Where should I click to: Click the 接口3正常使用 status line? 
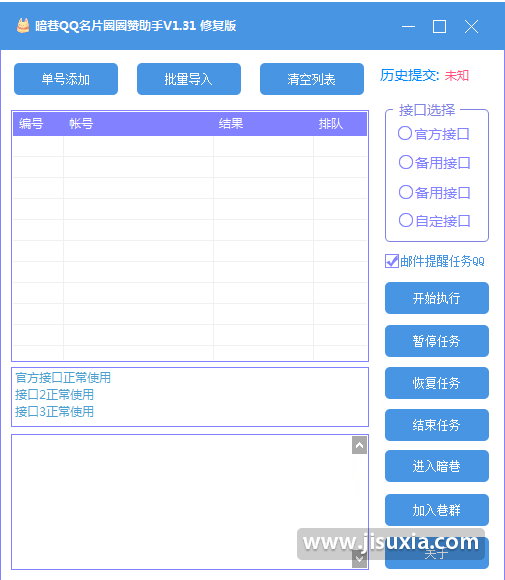coord(54,412)
